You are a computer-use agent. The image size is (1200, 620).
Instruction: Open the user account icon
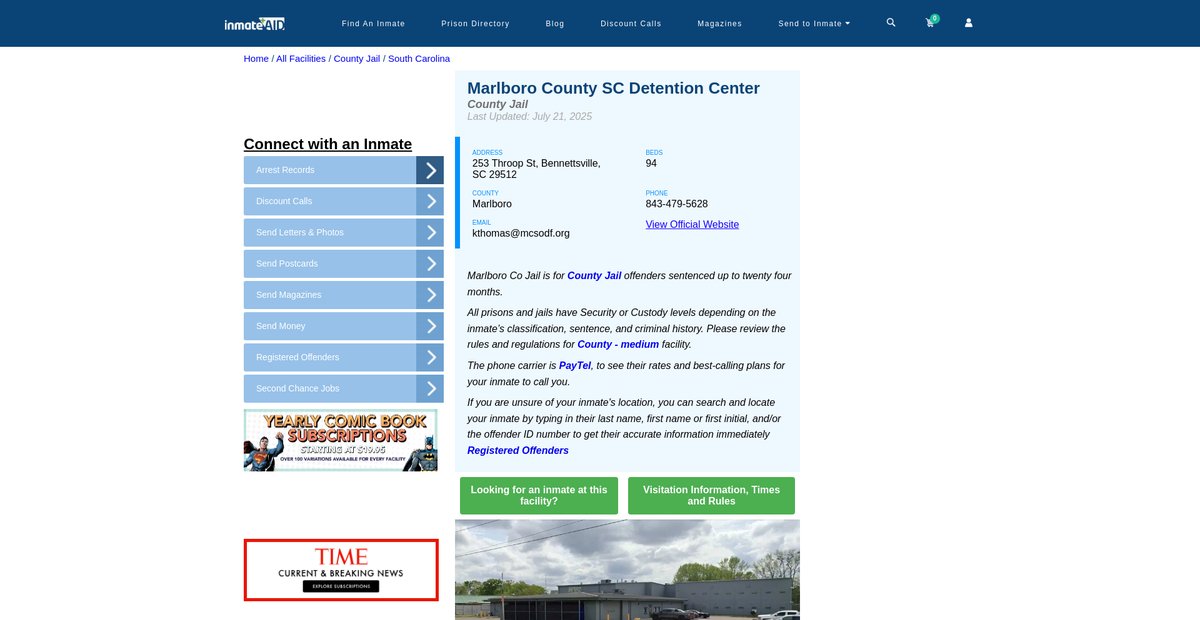pos(968,22)
